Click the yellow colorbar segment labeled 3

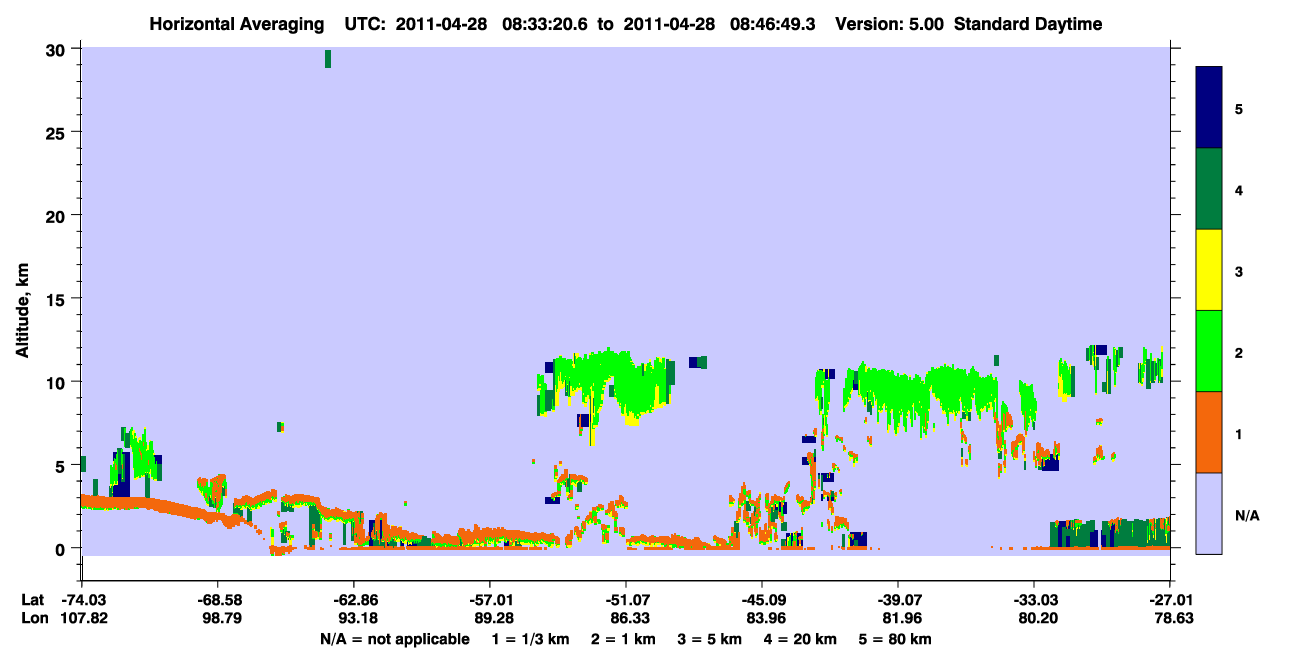tap(1209, 270)
